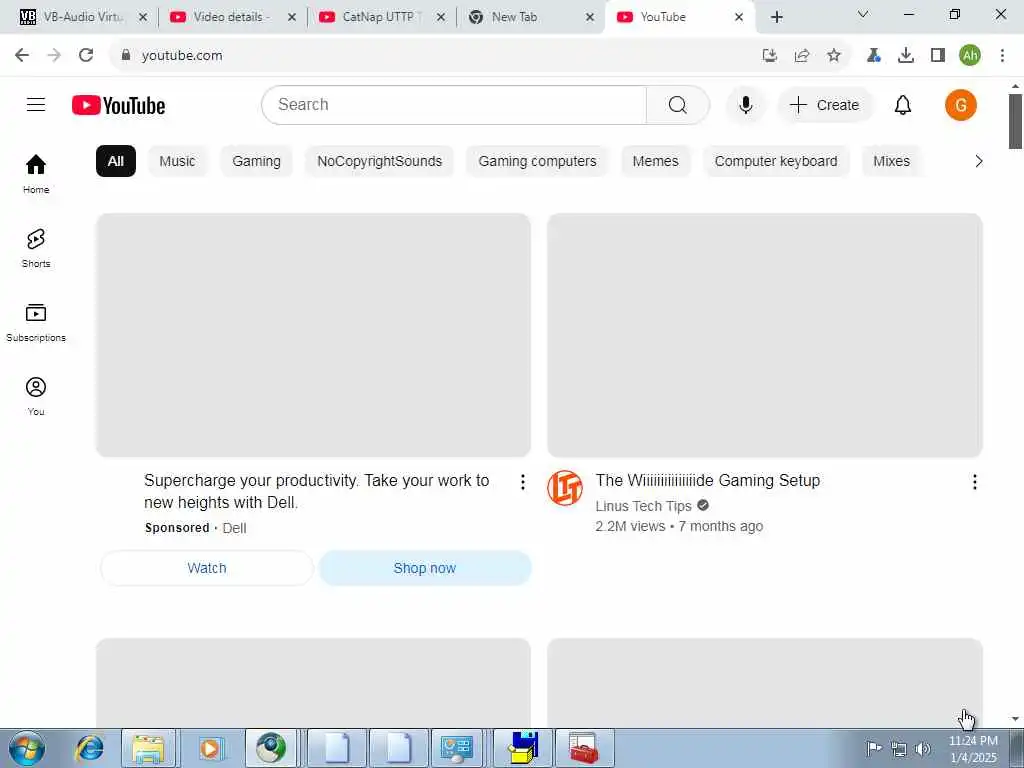Select the Memes filter chip

pos(655,161)
